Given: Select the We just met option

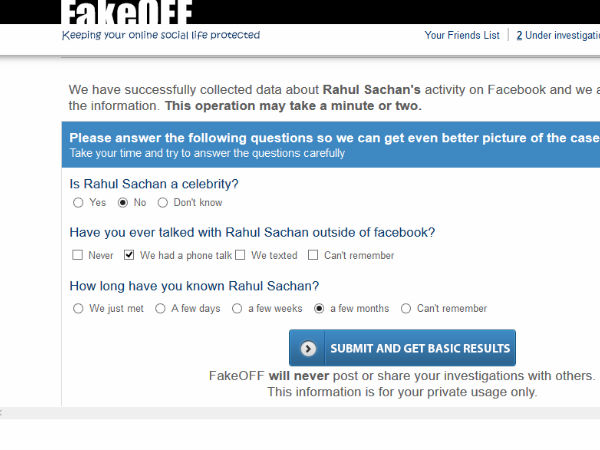Looking at the screenshot, I should click(78, 308).
